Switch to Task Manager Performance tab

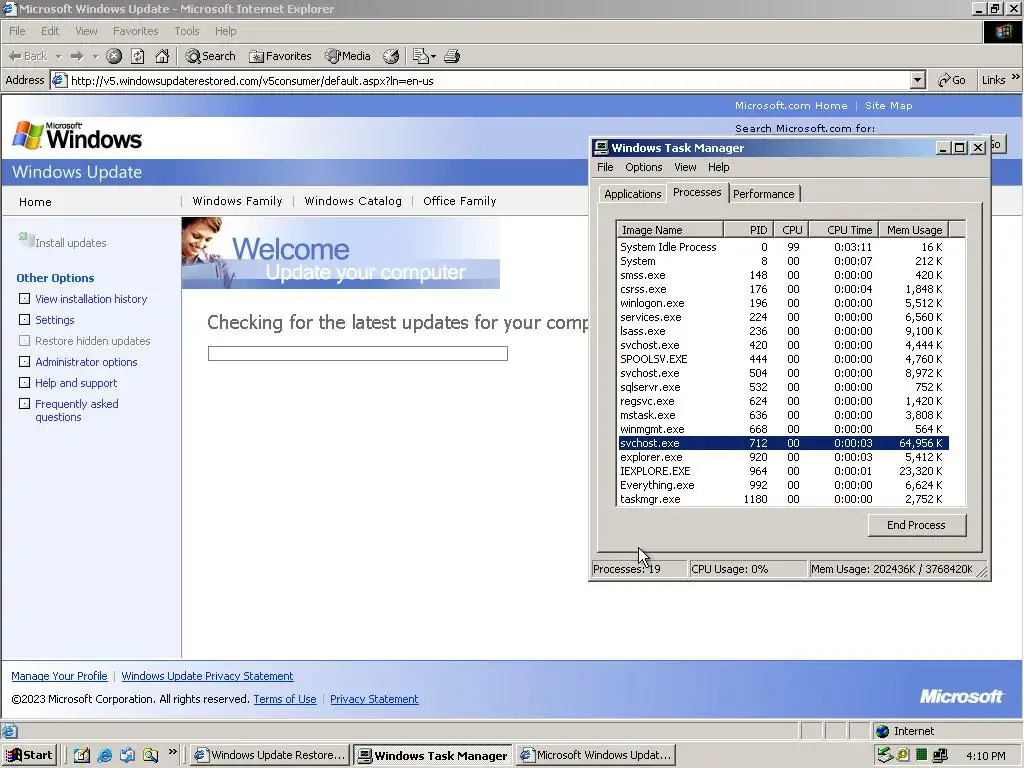[763, 194]
